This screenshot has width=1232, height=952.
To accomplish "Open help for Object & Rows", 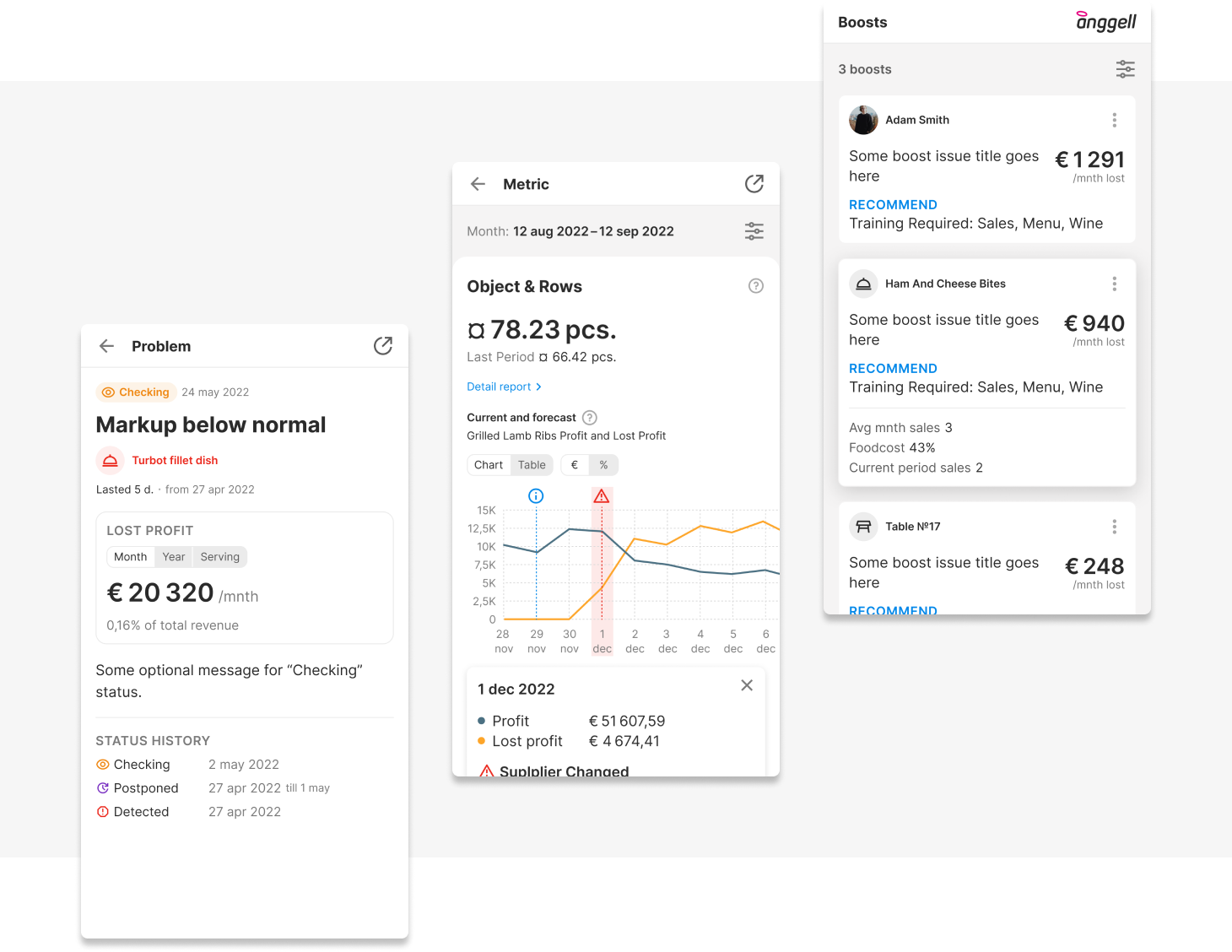I will pyautogui.click(x=756, y=286).
